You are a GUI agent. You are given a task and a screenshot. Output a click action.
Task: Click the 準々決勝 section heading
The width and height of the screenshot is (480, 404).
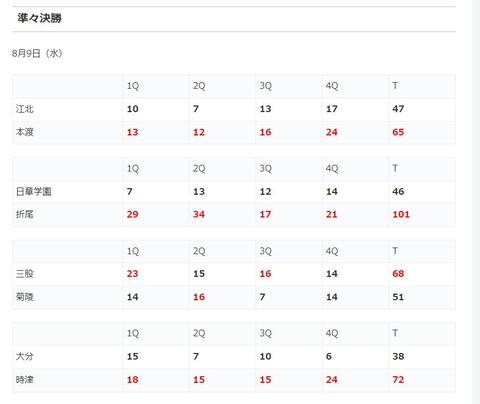pos(39,18)
